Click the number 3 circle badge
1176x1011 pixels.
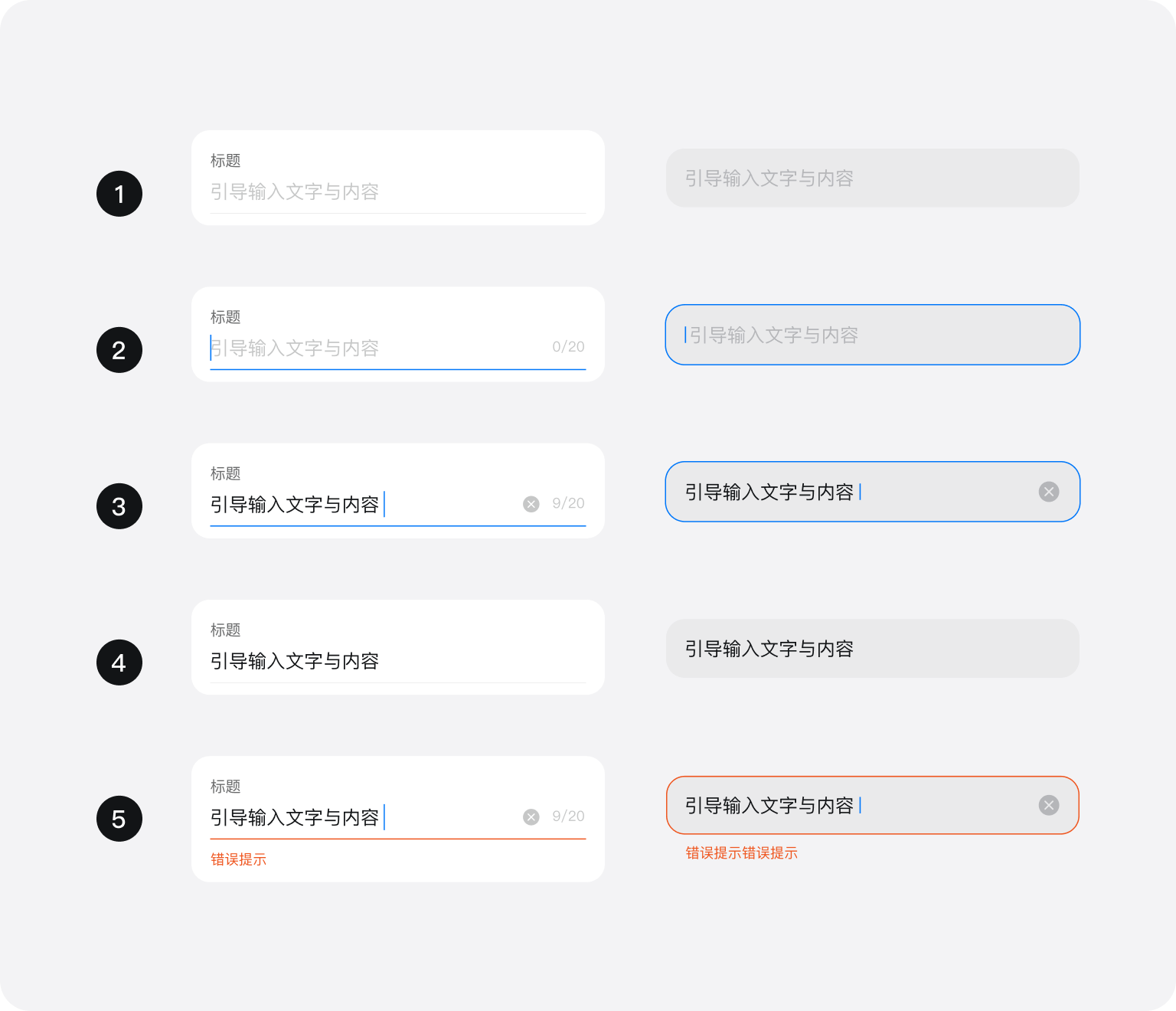(119, 506)
